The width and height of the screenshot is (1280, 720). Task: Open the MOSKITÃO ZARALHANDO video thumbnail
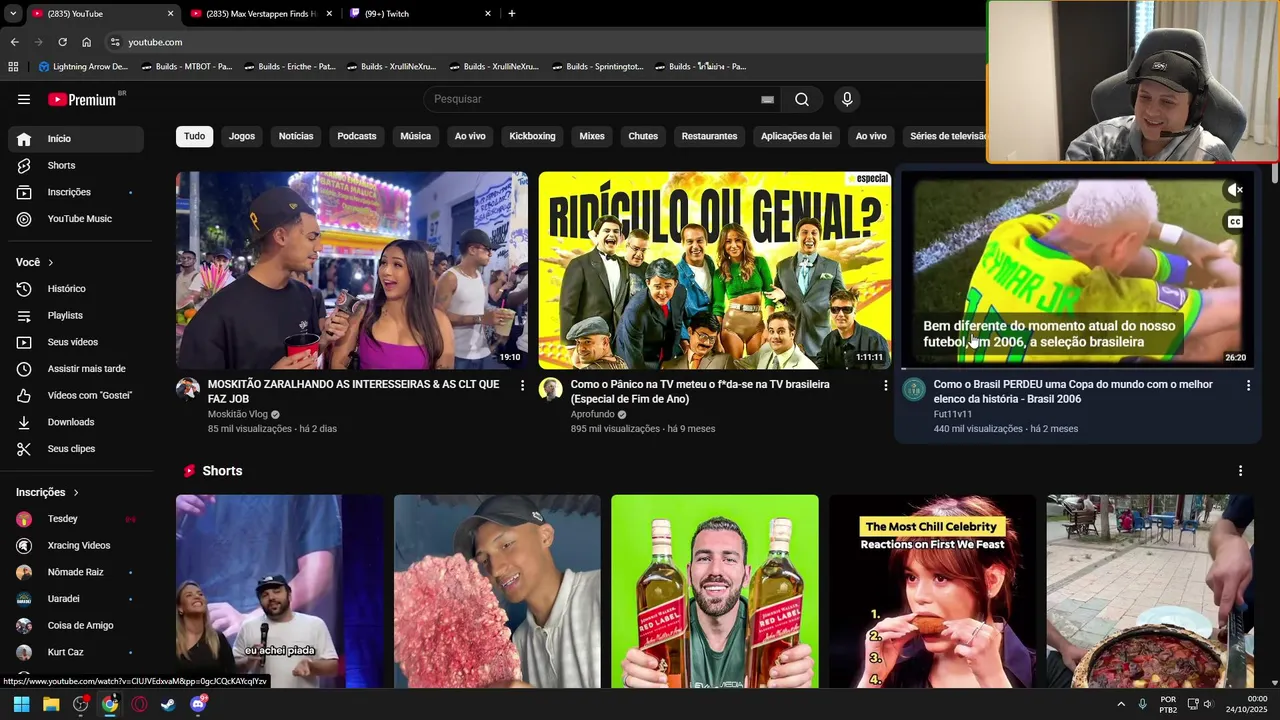pos(352,270)
